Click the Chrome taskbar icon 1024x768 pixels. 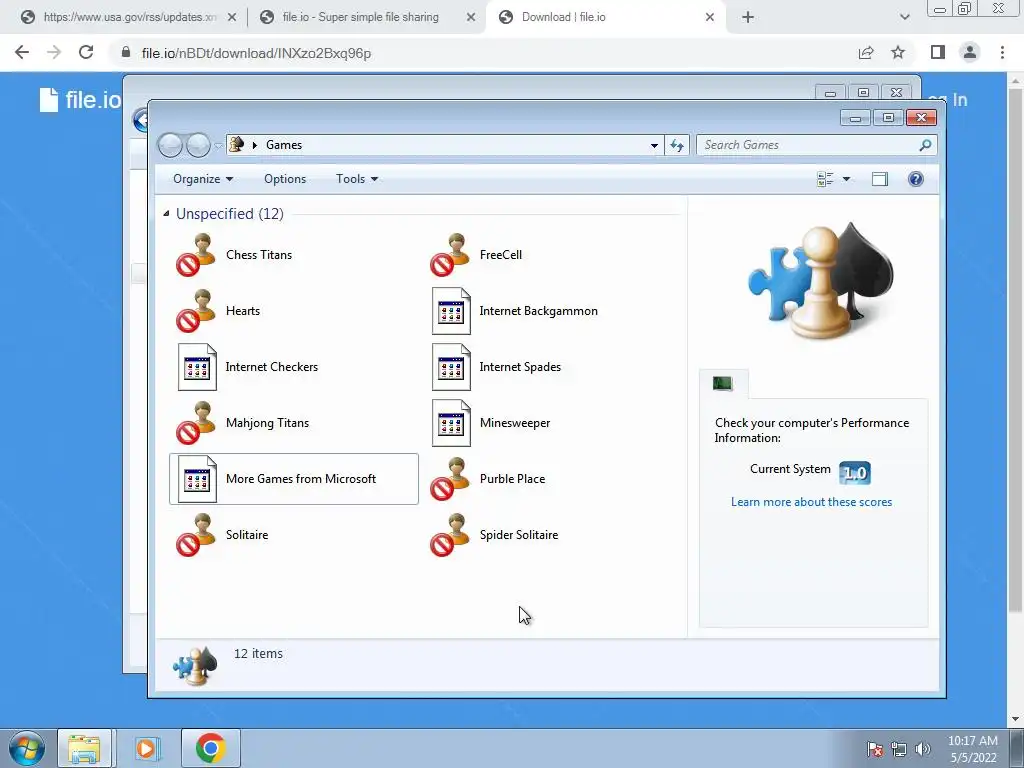[x=210, y=748]
